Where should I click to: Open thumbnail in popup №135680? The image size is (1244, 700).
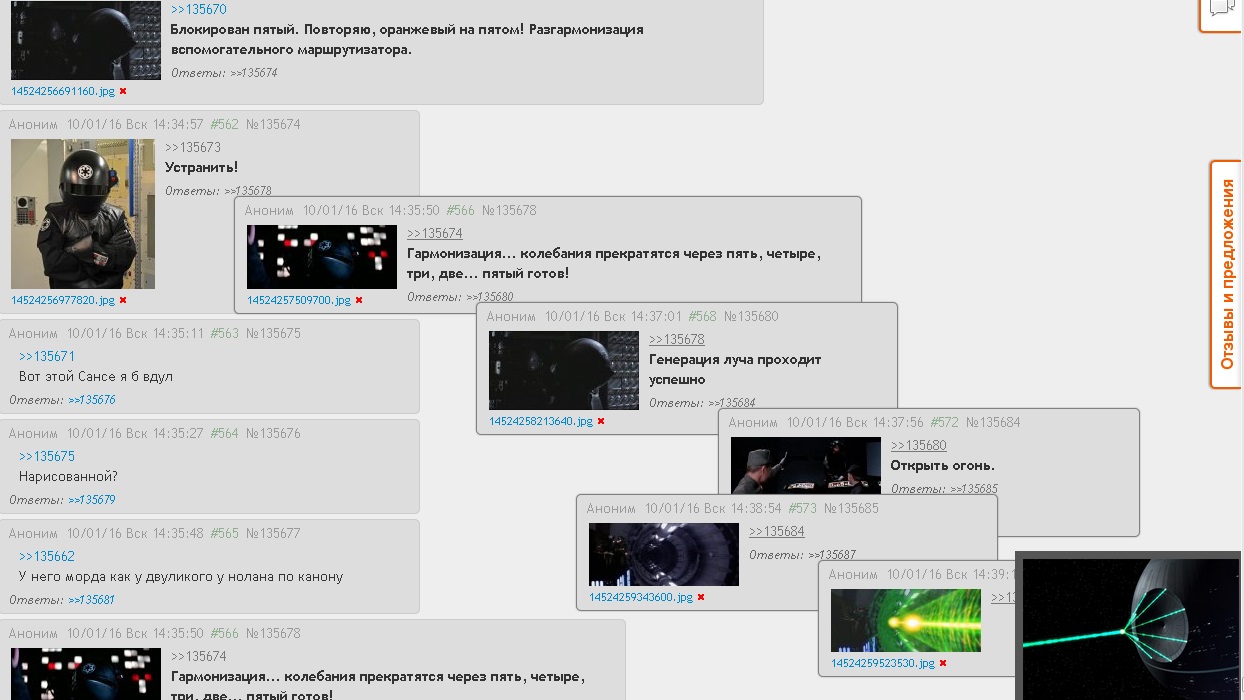point(564,371)
